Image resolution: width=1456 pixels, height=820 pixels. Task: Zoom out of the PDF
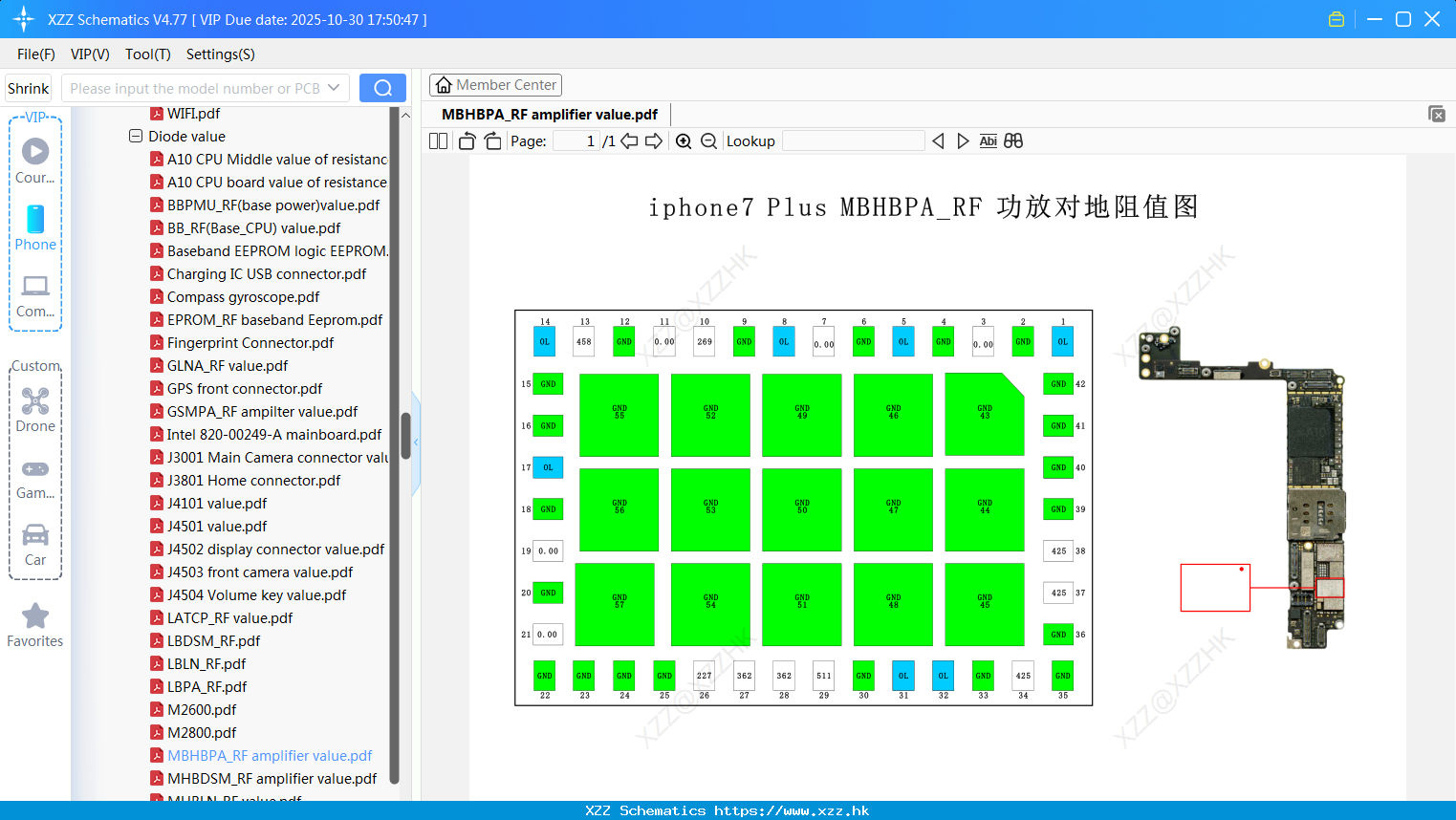coord(708,141)
